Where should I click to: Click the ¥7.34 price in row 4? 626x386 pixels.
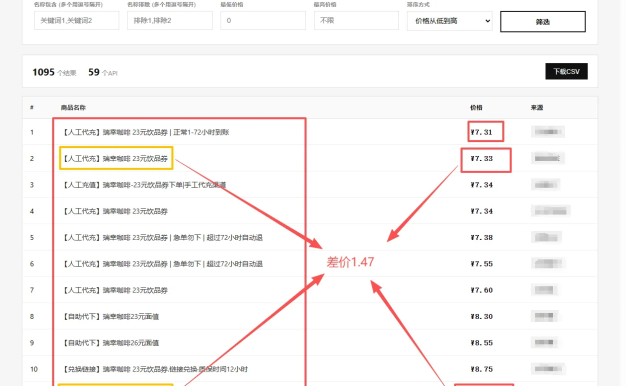pos(481,211)
